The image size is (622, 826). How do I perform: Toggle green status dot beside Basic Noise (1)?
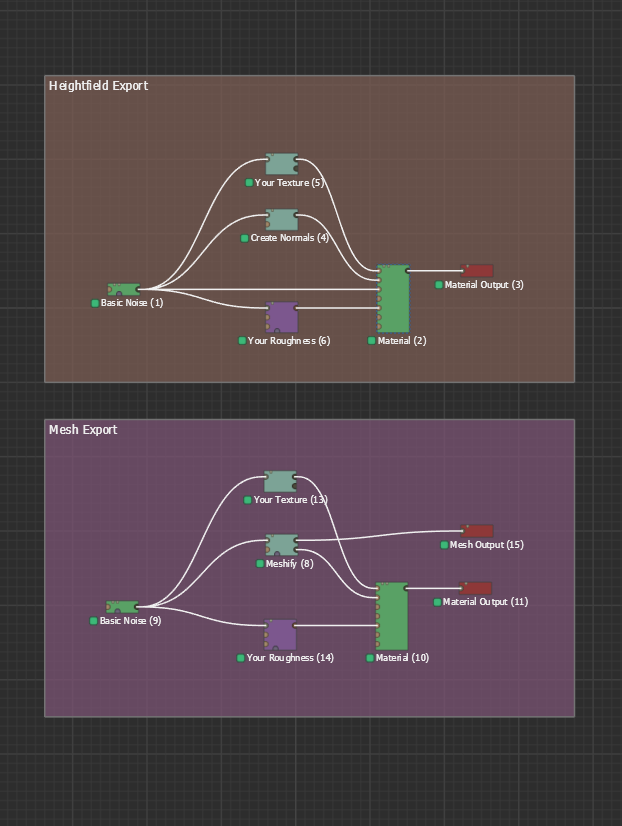(x=95, y=303)
